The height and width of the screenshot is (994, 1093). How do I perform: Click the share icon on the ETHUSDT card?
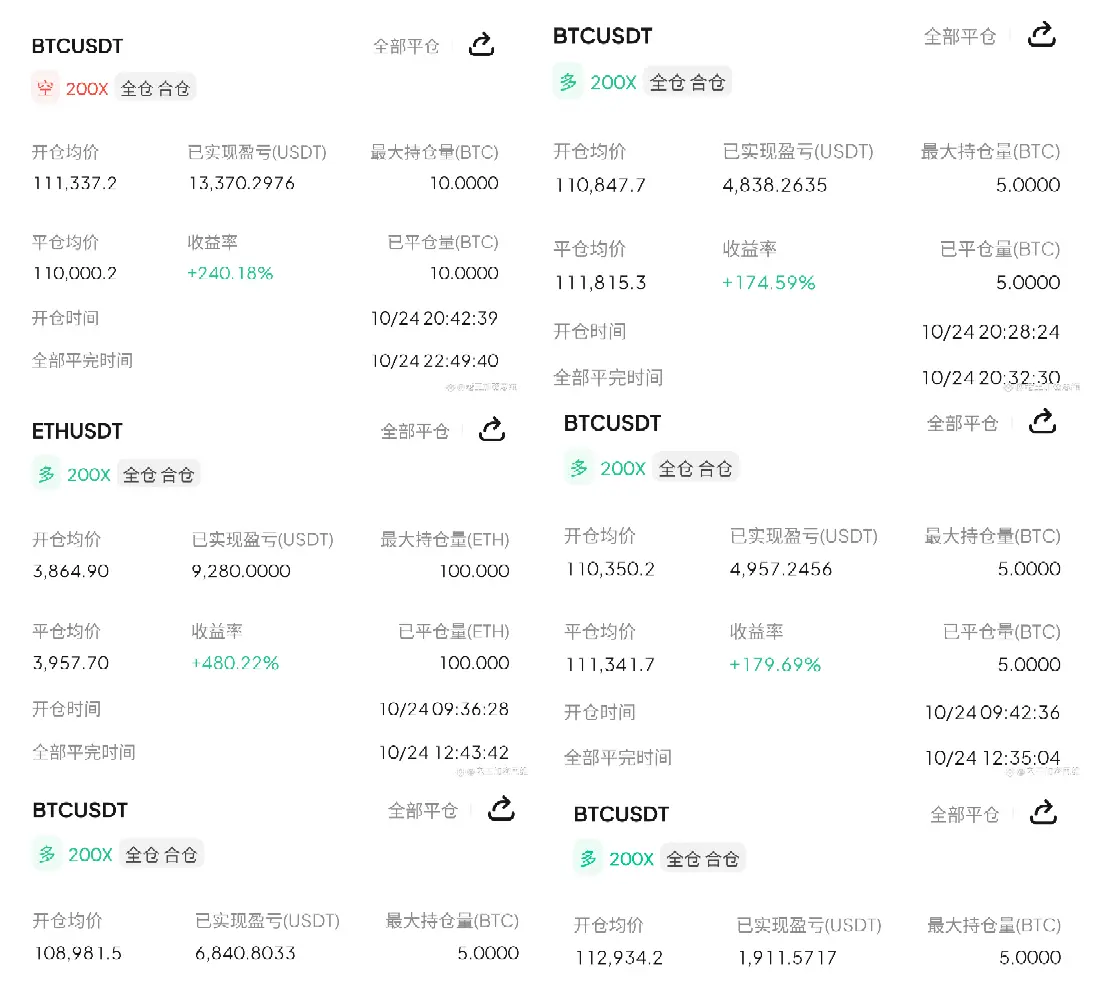(x=492, y=430)
